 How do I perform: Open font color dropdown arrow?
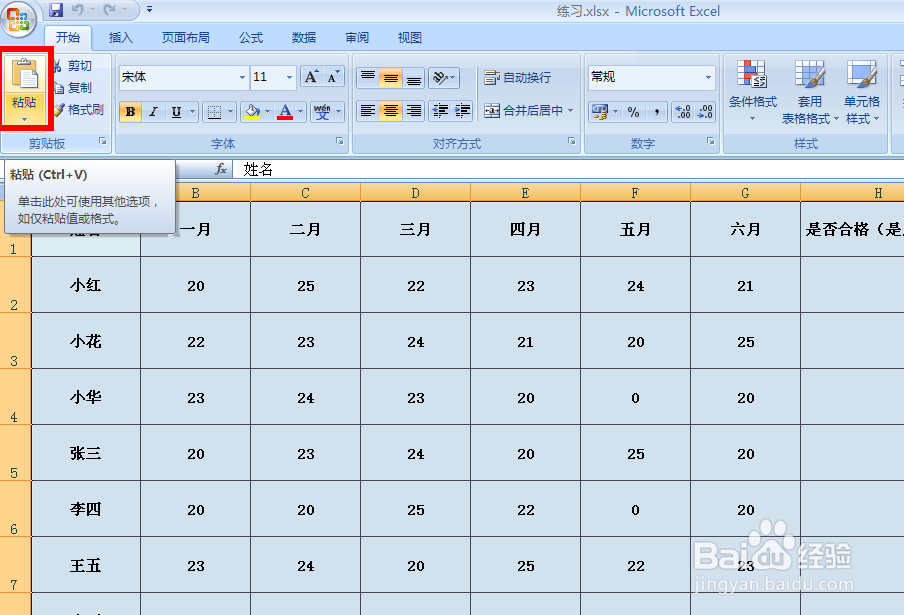300,112
